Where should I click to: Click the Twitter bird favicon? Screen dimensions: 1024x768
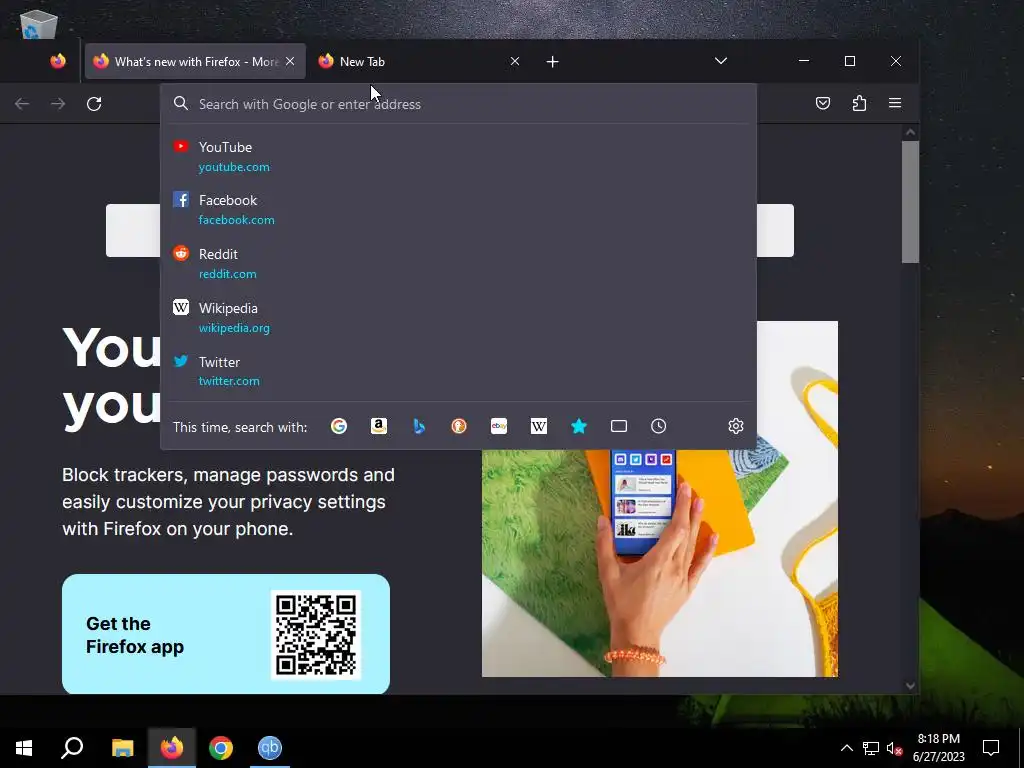click(181, 361)
